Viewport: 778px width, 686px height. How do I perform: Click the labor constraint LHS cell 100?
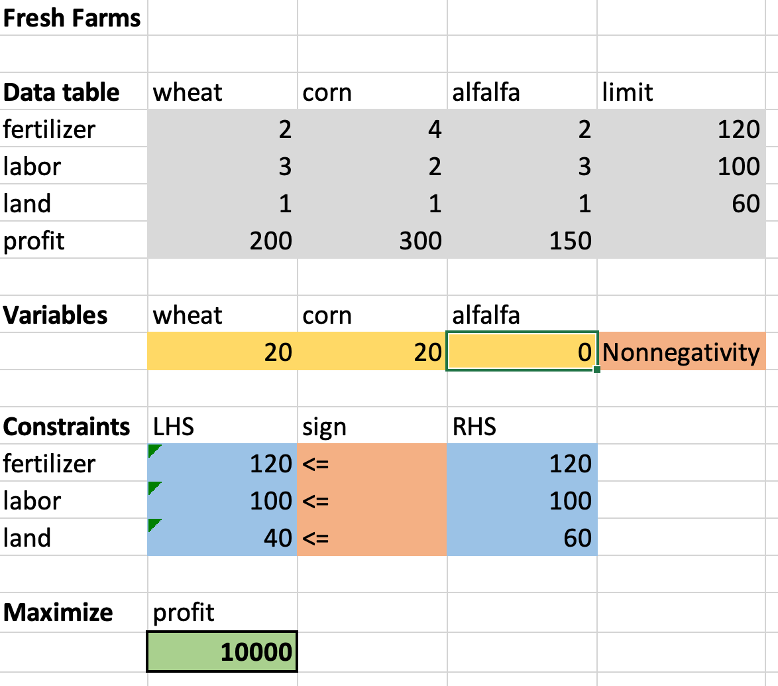pyautogui.click(x=222, y=501)
